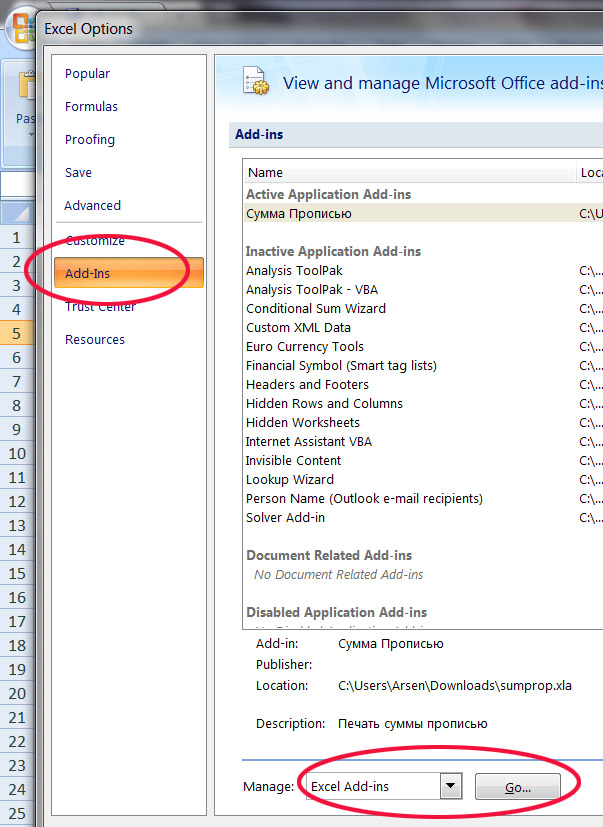This screenshot has width=603, height=827.
Task: Select the Add-Ins category
Action: [x=88, y=273]
